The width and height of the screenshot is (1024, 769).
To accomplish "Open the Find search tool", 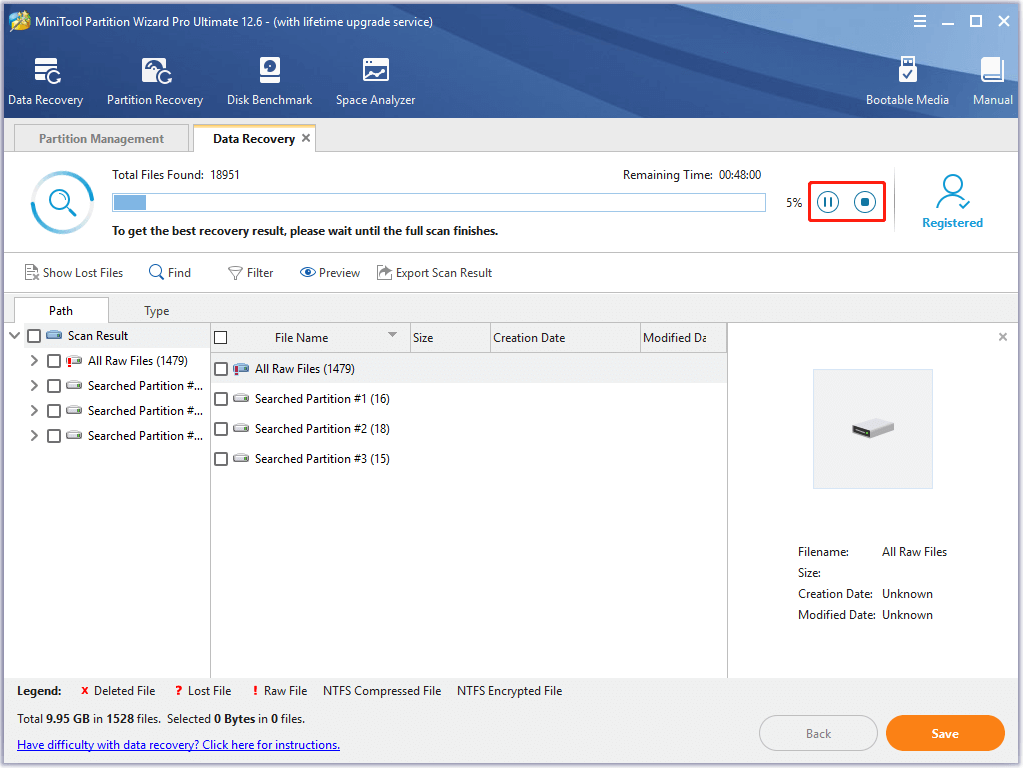I will click(x=170, y=273).
